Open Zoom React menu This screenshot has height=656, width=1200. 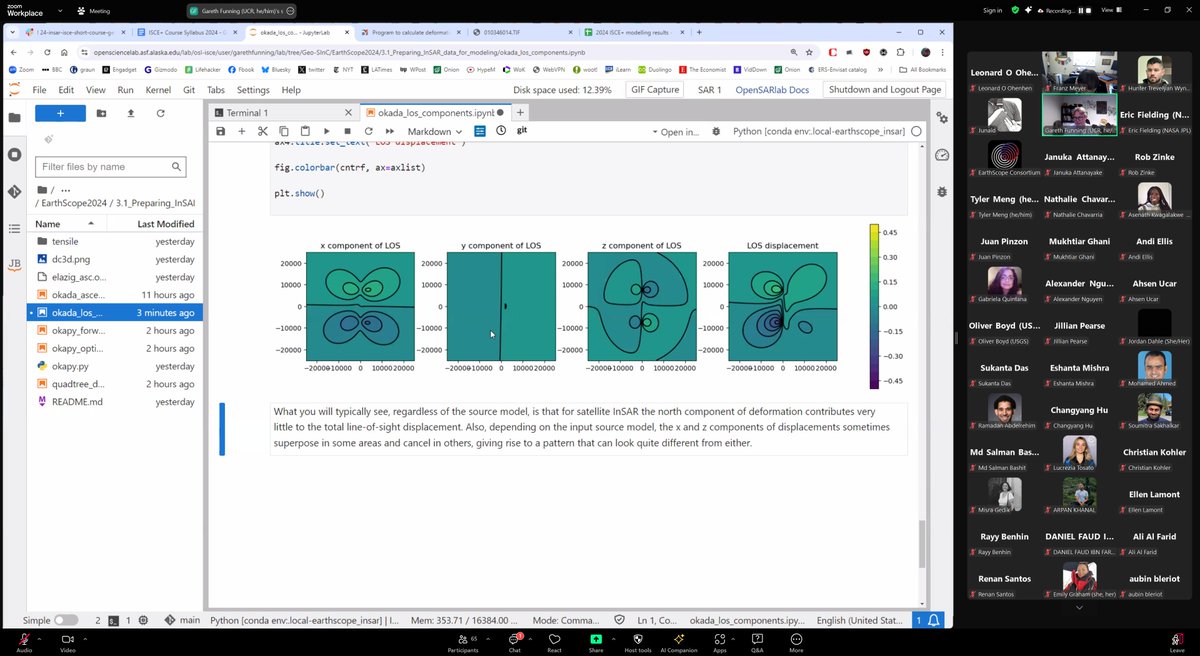tap(555, 641)
